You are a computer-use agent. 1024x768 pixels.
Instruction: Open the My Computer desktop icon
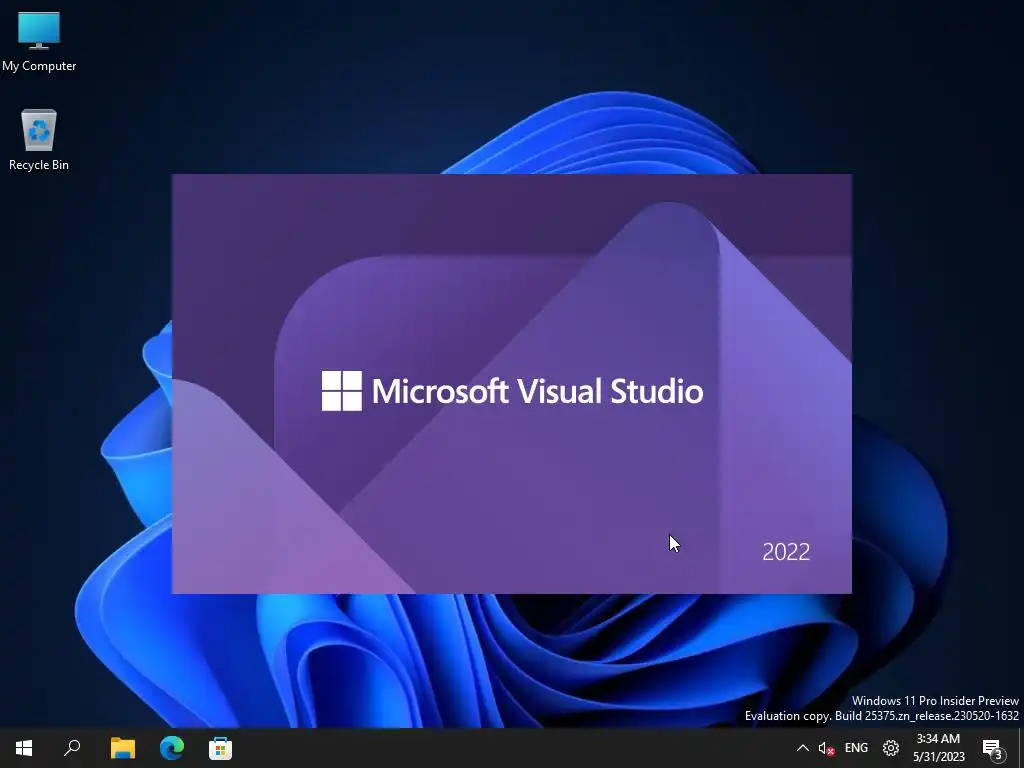pyautogui.click(x=39, y=40)
